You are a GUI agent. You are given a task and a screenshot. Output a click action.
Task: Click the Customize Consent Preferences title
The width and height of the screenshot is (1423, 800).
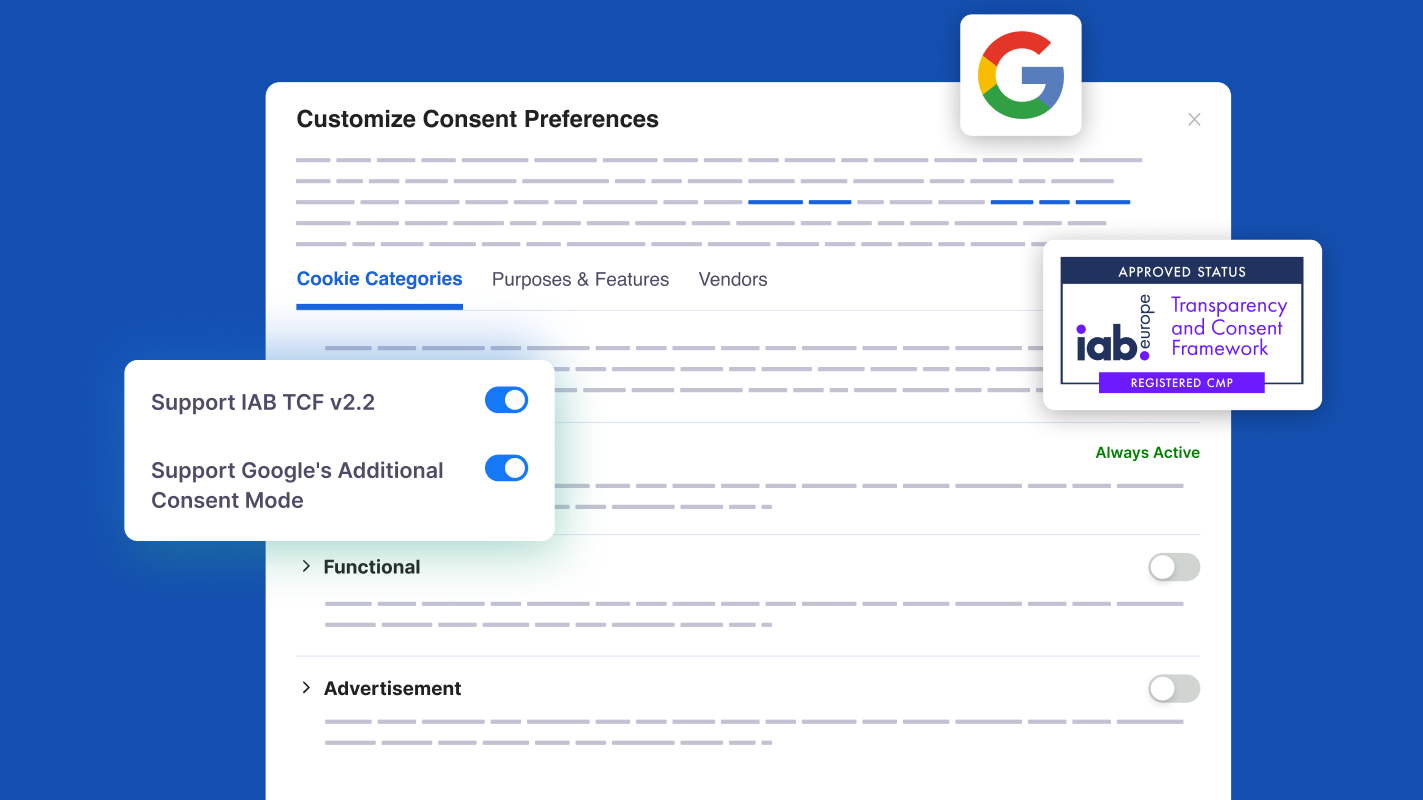coord(477,118)
